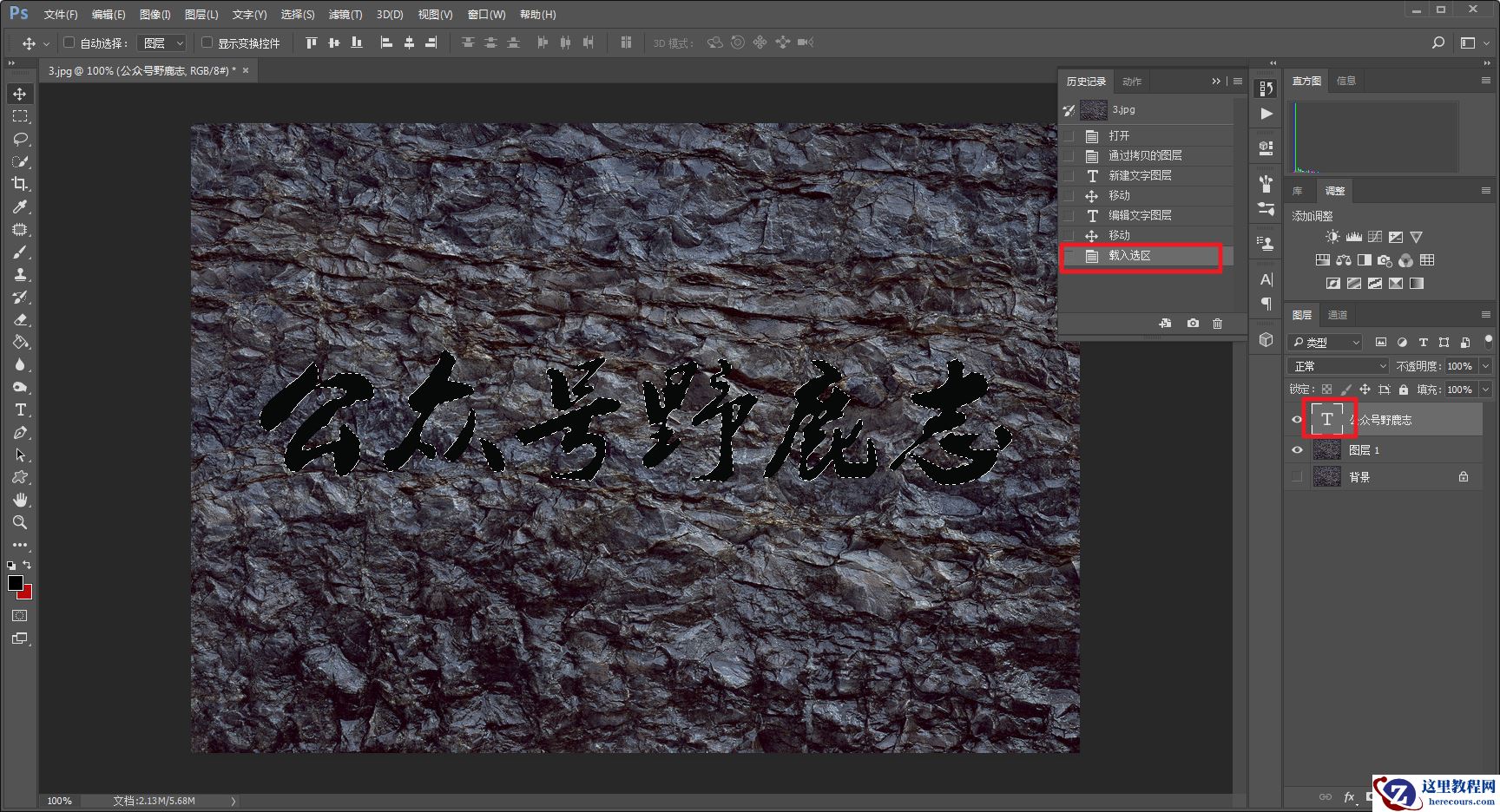Screen dimensions: 1500x812
Task: Click the delete state trash icon in History
Action: pyautogui.click(x=1217, y=324)
